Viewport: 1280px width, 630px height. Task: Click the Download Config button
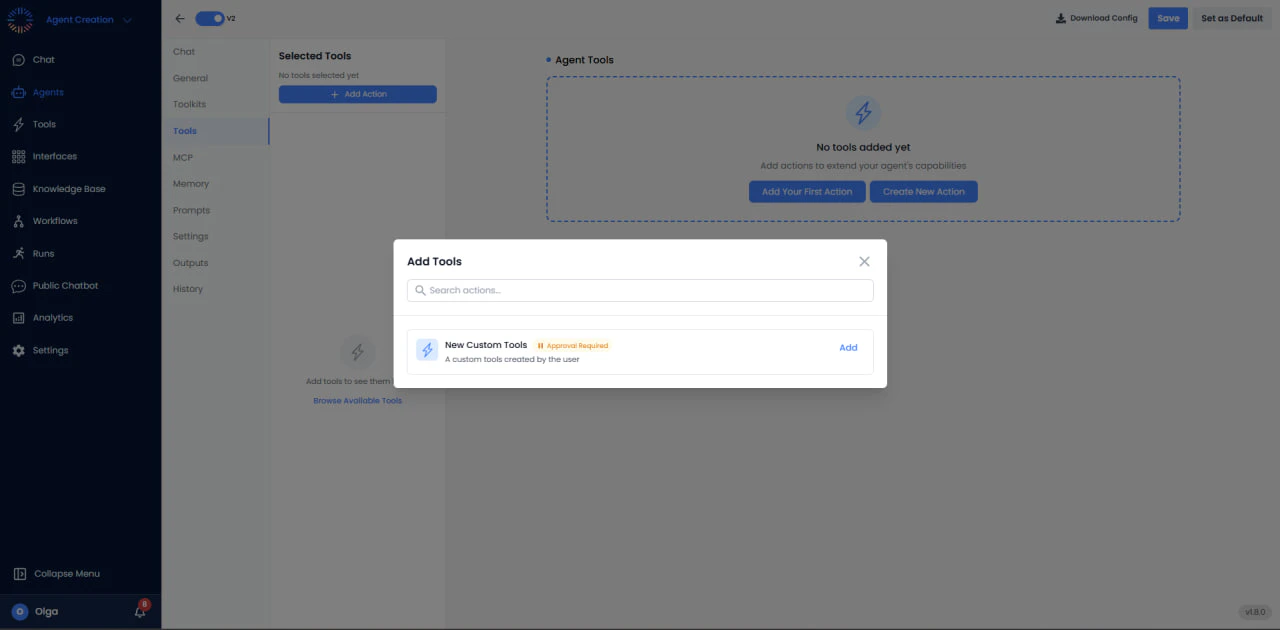(1096, 17)
